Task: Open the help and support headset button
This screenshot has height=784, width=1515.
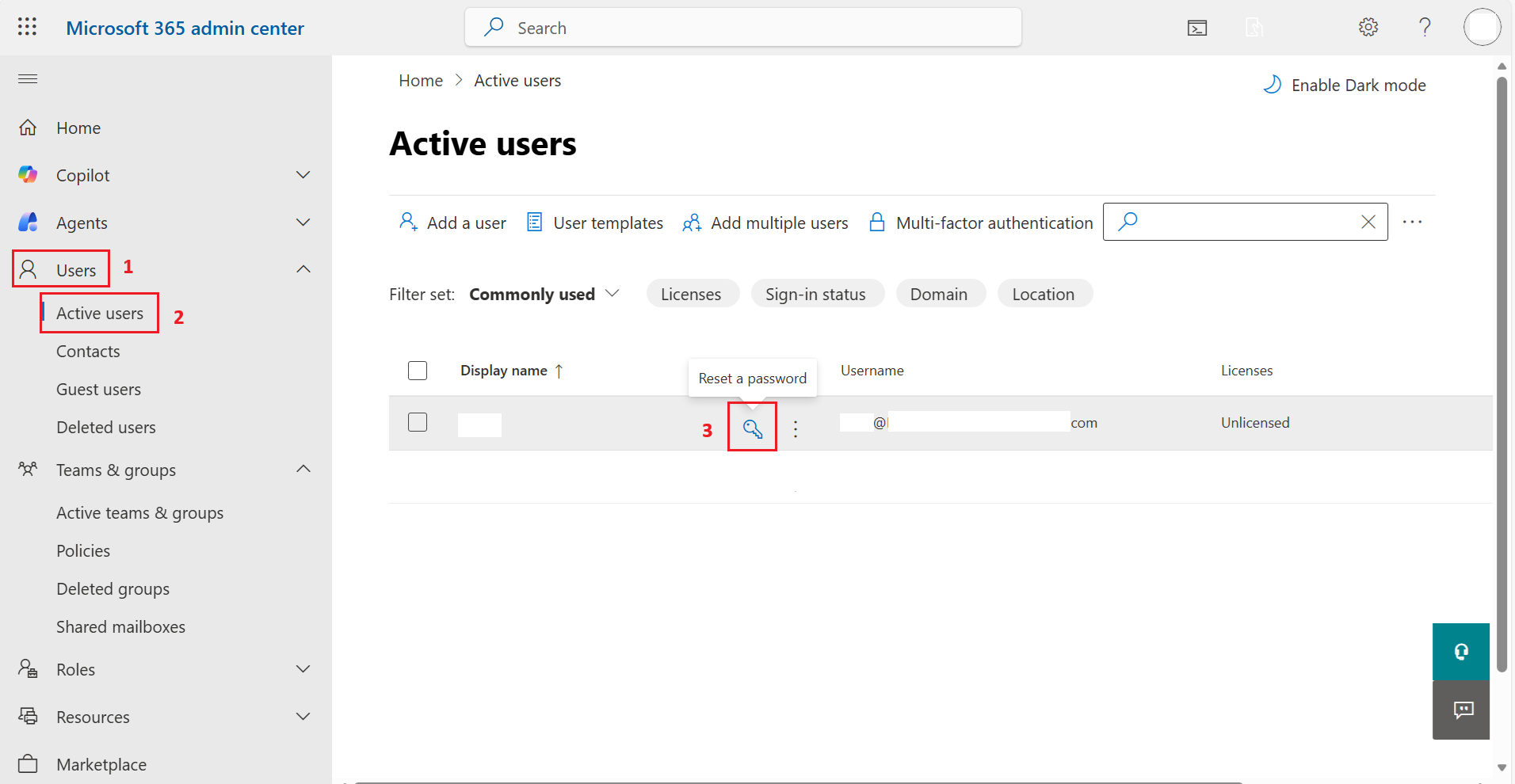Action: pyautogui.click(x=1461, y=652)
